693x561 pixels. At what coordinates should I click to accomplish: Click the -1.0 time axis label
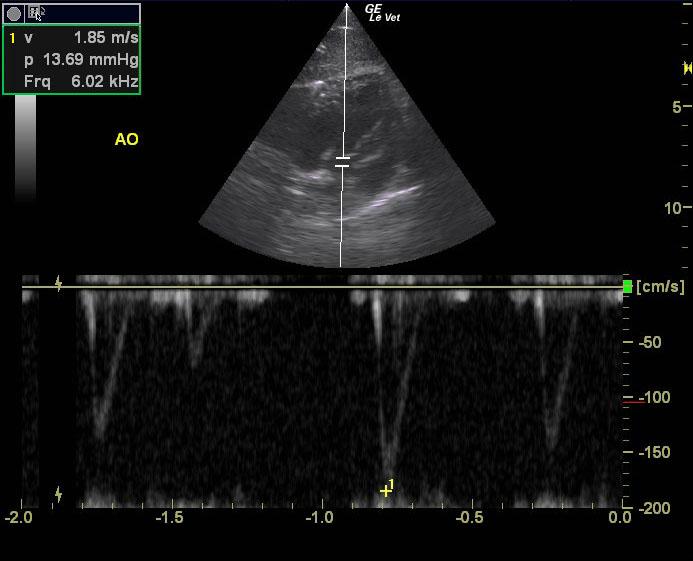319,517
